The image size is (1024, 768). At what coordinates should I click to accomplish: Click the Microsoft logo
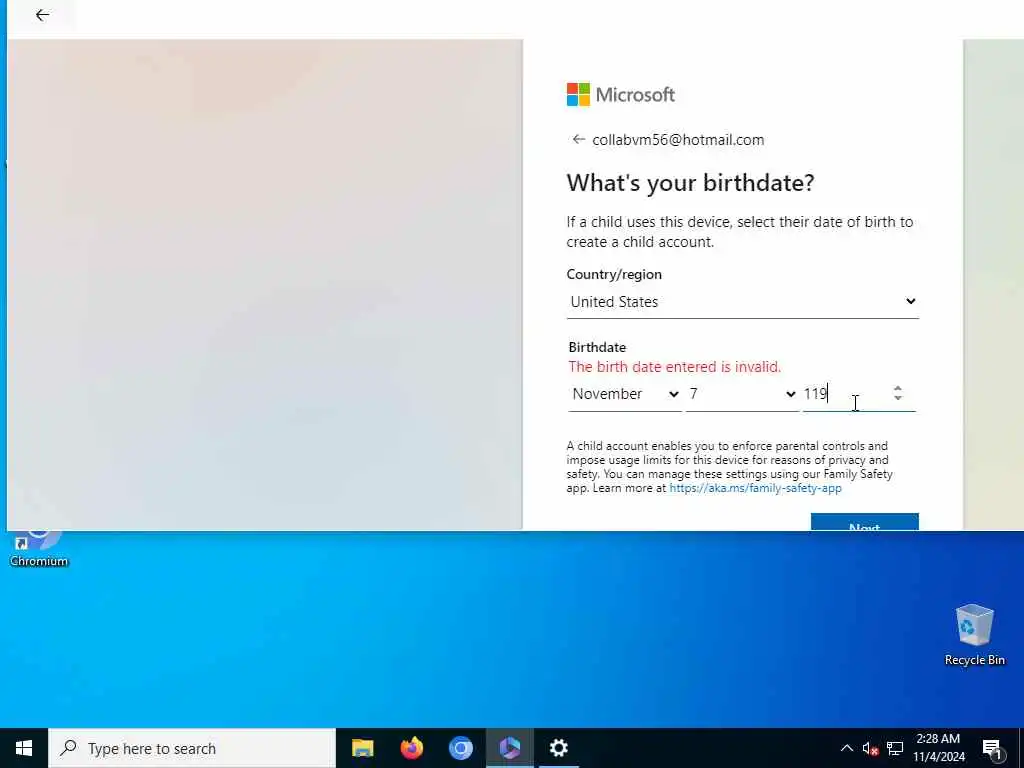tap(620, 95)
